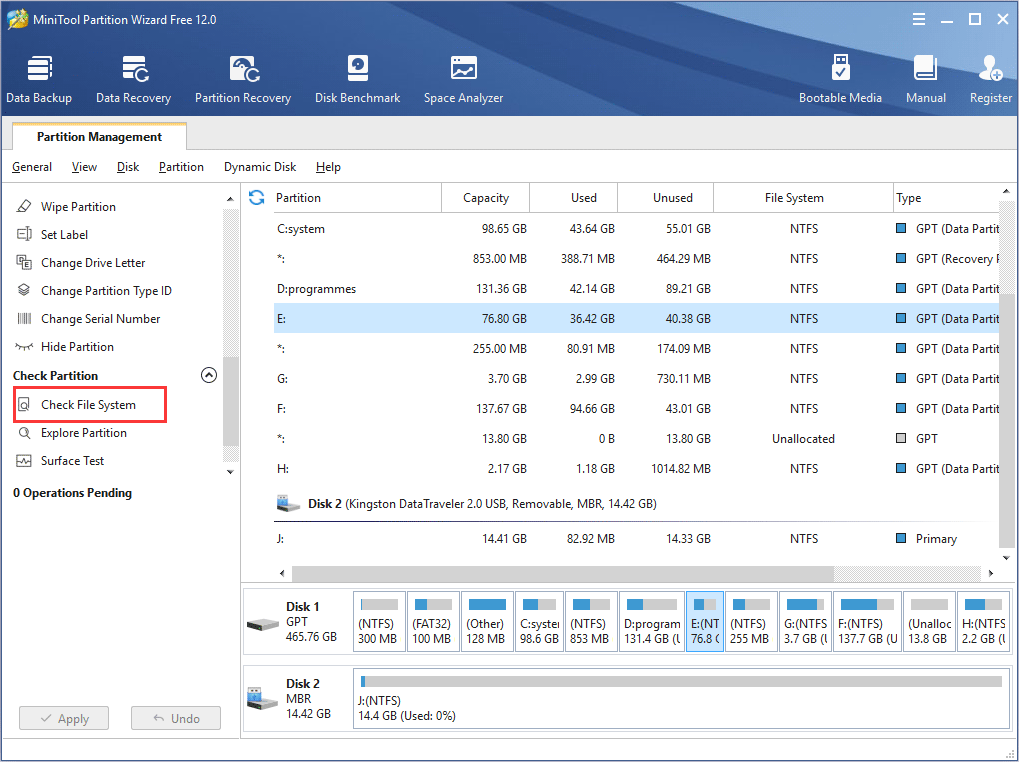
Task: Click the partition list scroll-right arrow
Action: (x=990, y=573)
